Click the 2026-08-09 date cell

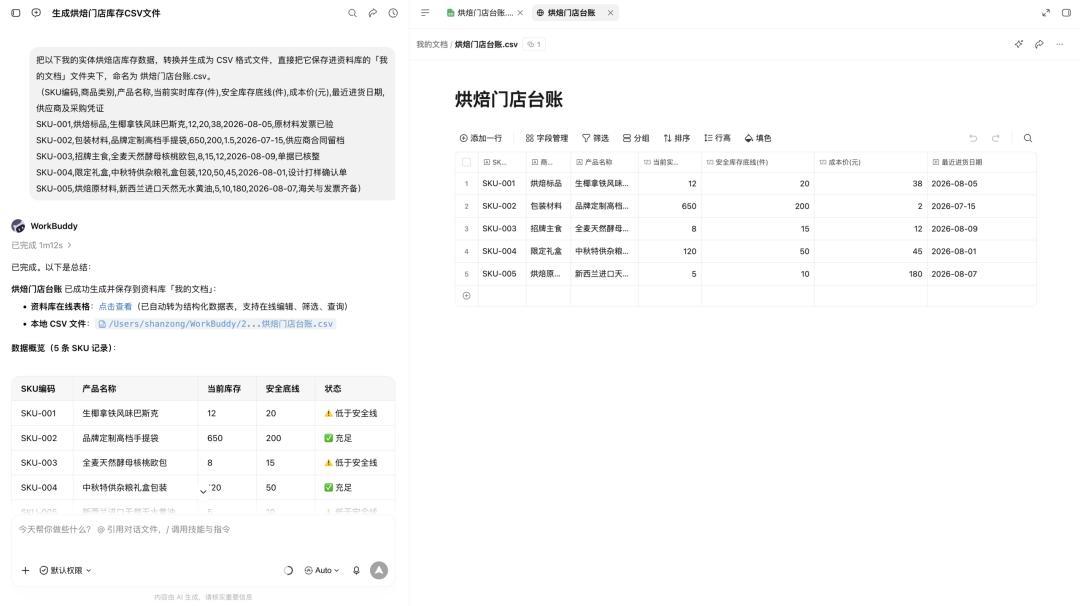click(x=982, y=229)
